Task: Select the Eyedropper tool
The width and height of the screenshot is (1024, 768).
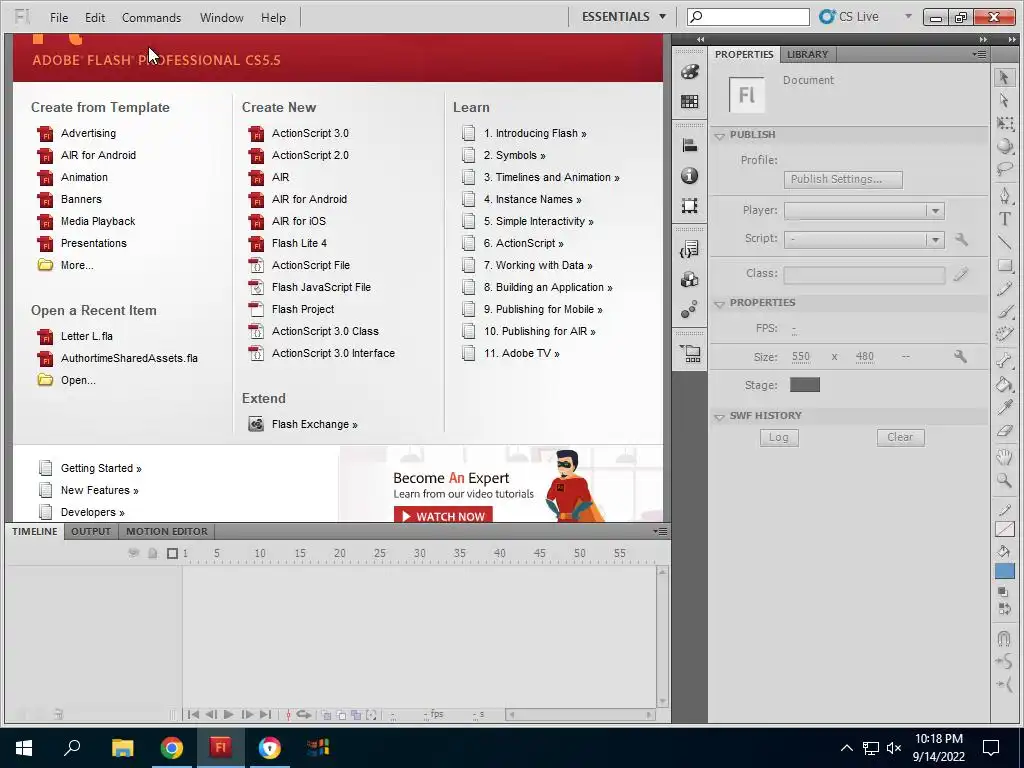Action: (x=1004, y=407)
